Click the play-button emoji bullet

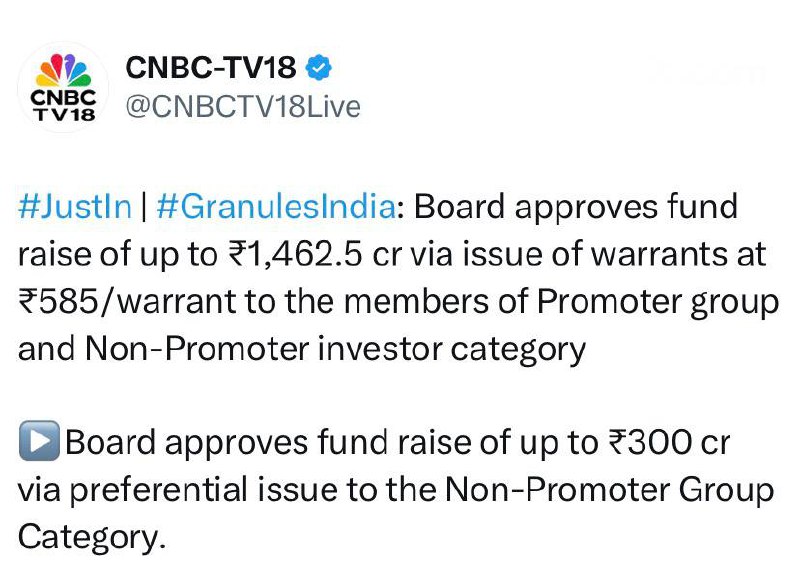(39, 443)
